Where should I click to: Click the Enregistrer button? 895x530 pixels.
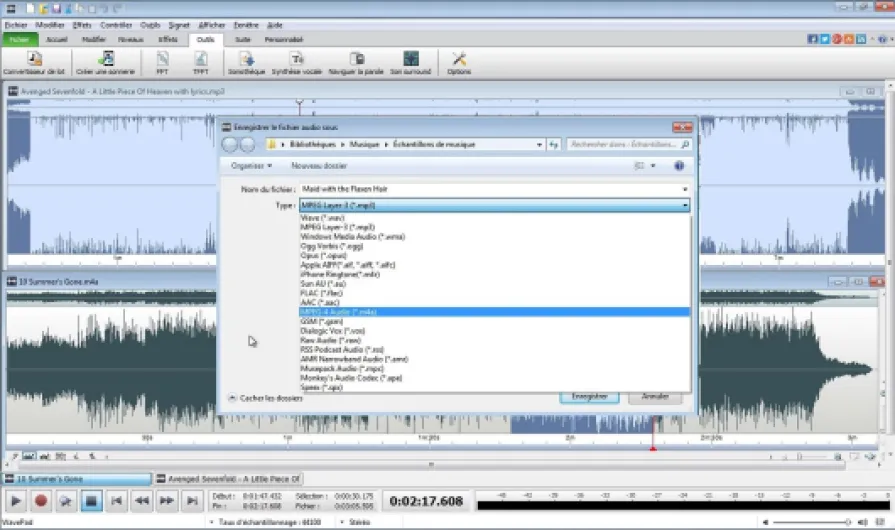[x=589, y=397]
